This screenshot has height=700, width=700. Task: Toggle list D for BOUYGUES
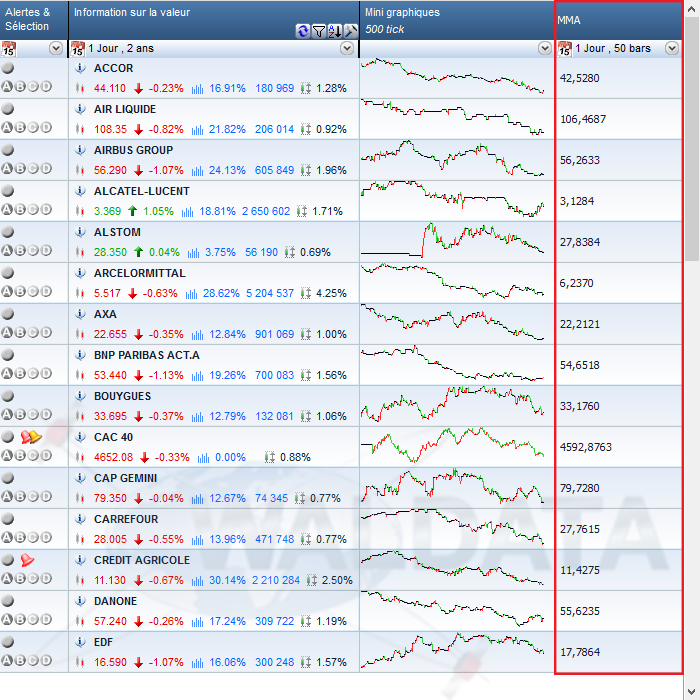click(46, 414)
